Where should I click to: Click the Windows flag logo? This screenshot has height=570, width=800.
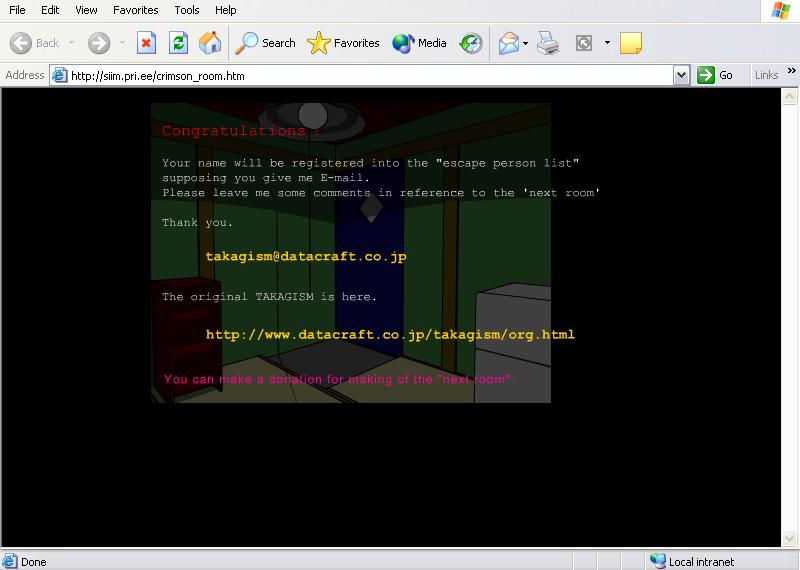pos(781,10)
